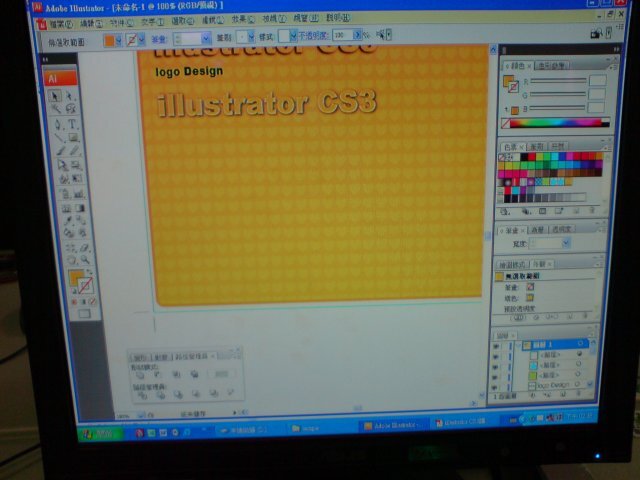Set toolbox paint mode to None
The height and width of the screenshot is (480, 640).
coord(93,302)
